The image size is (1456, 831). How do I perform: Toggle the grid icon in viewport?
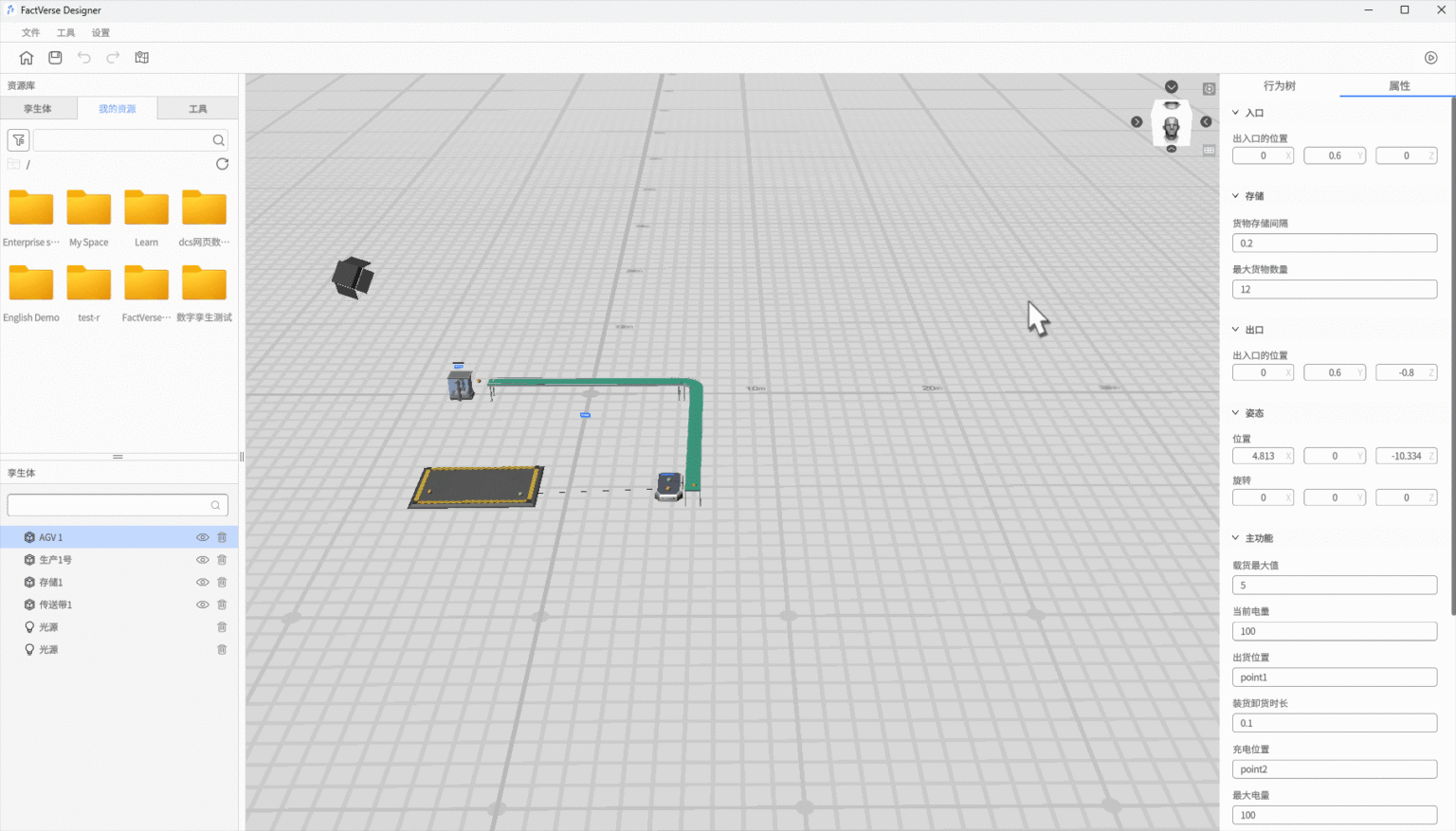(x=1209, y=150)
